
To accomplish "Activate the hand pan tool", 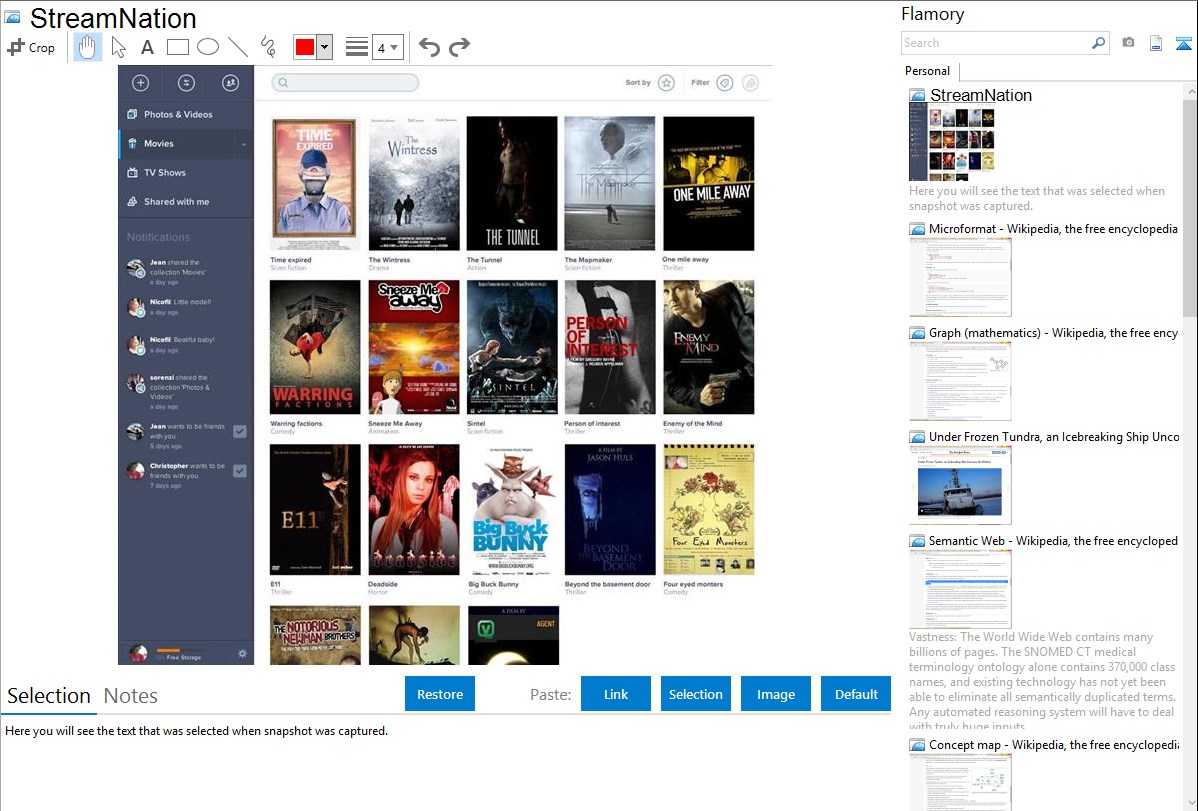I will click(x=87, y=47).
